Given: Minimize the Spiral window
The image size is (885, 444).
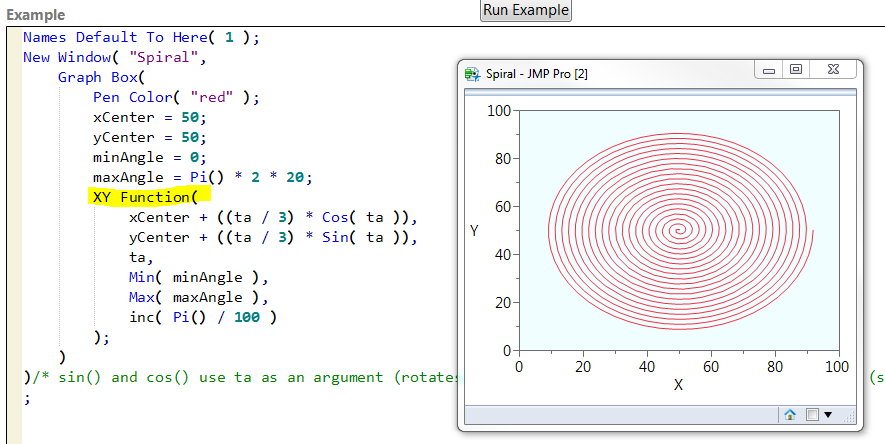Looking at the screenshot, I should click(x=769, y=70).
